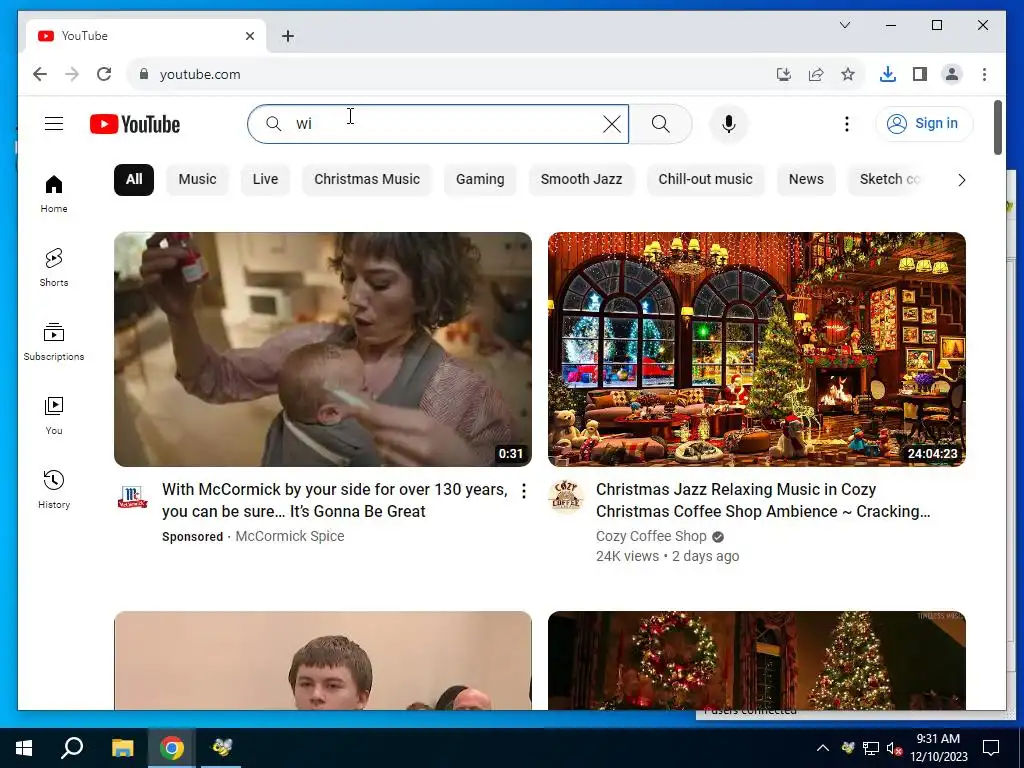Click the page vertical scrollbar thumb
This screenshot has width=1024, height=768.
coord(997,128)
